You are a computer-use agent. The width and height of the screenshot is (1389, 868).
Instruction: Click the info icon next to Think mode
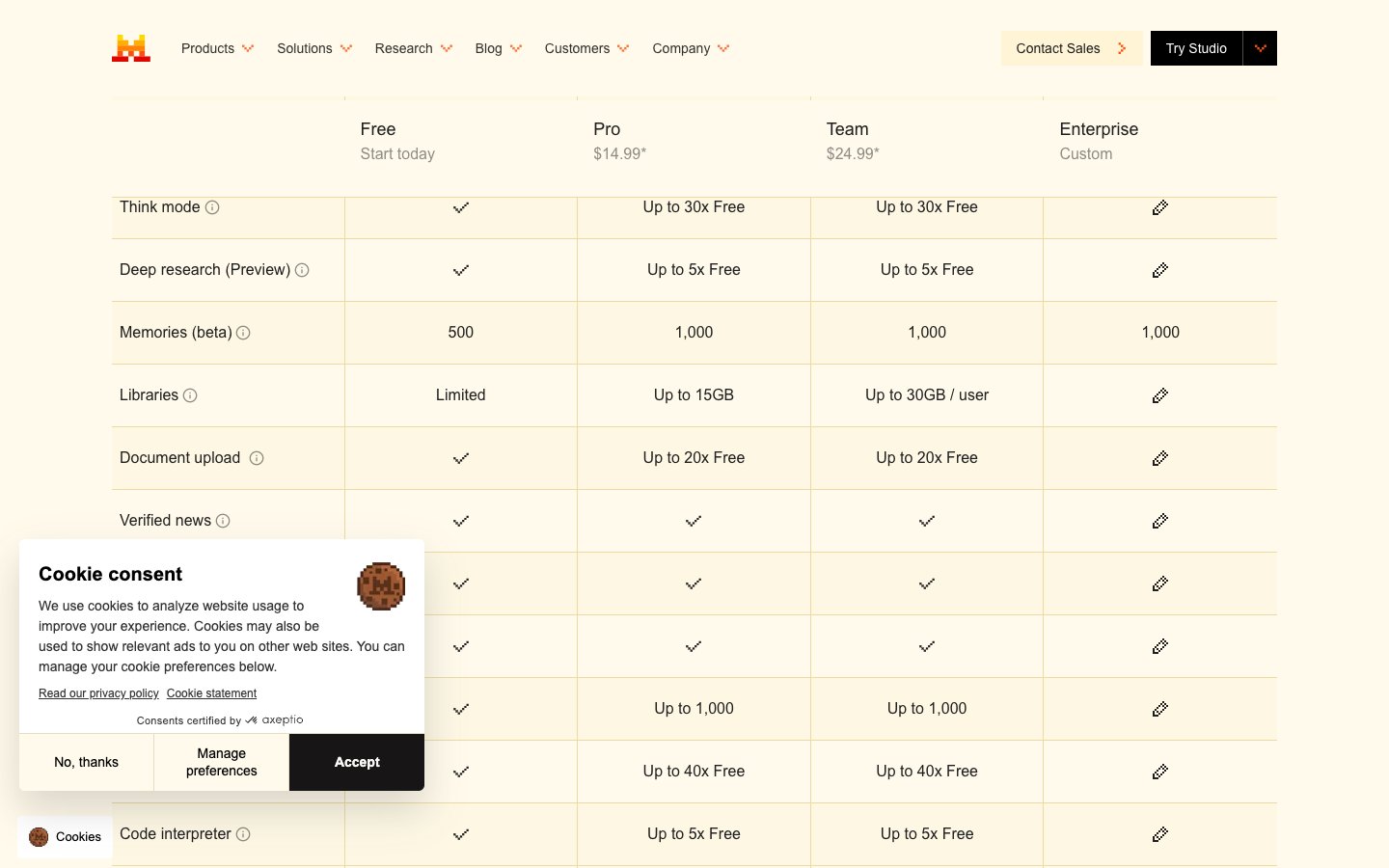click(x=212, y=207)
